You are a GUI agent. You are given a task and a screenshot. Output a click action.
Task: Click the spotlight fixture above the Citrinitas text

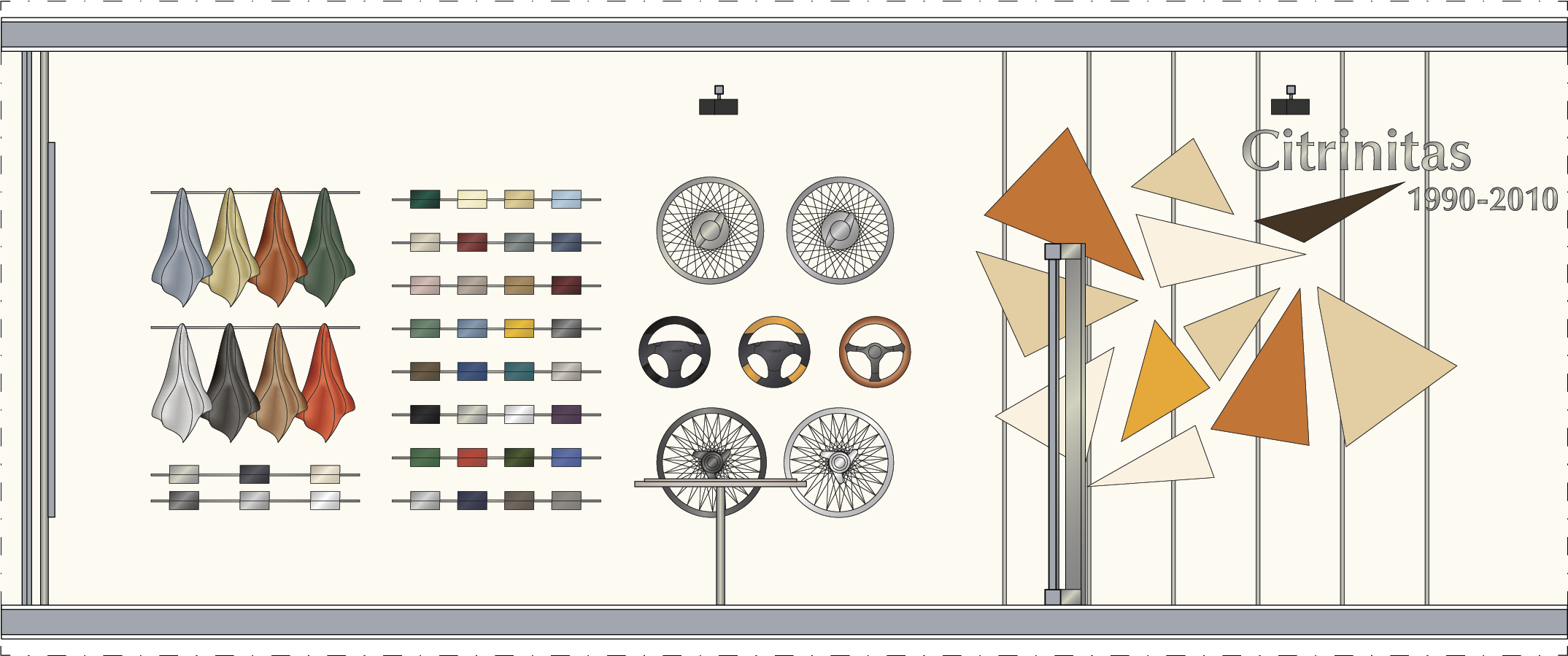coord(1290,101)
